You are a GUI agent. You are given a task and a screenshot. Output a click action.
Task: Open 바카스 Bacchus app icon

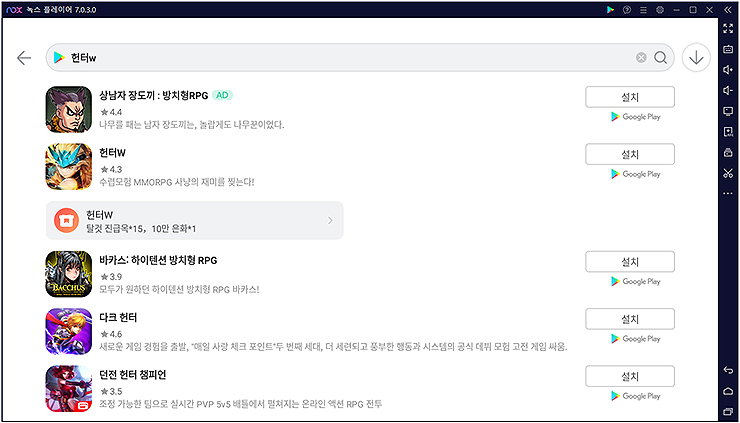pyautogui.click(x=69, y=274)
